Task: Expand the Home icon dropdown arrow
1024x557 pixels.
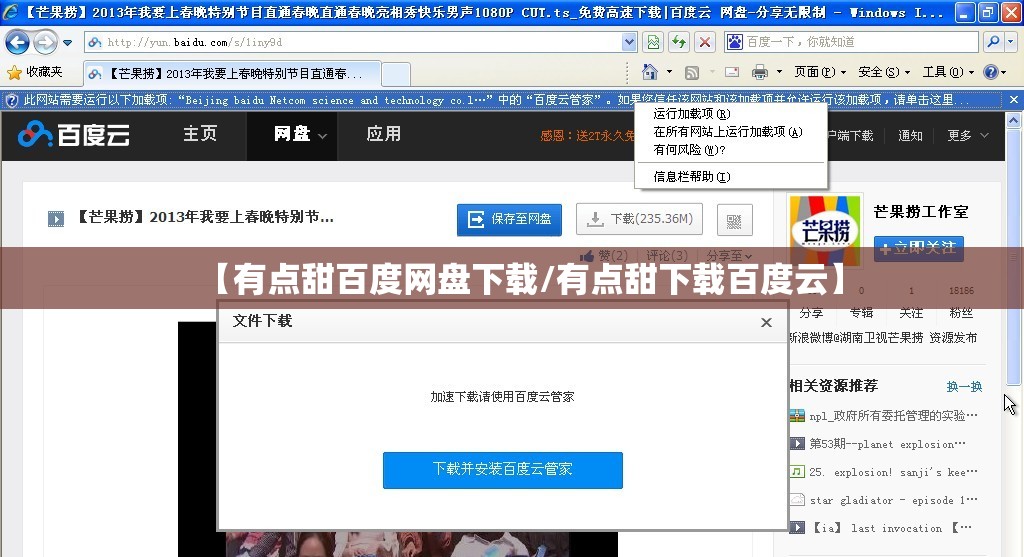Action: pyautogui.click(x=669, y=72)
